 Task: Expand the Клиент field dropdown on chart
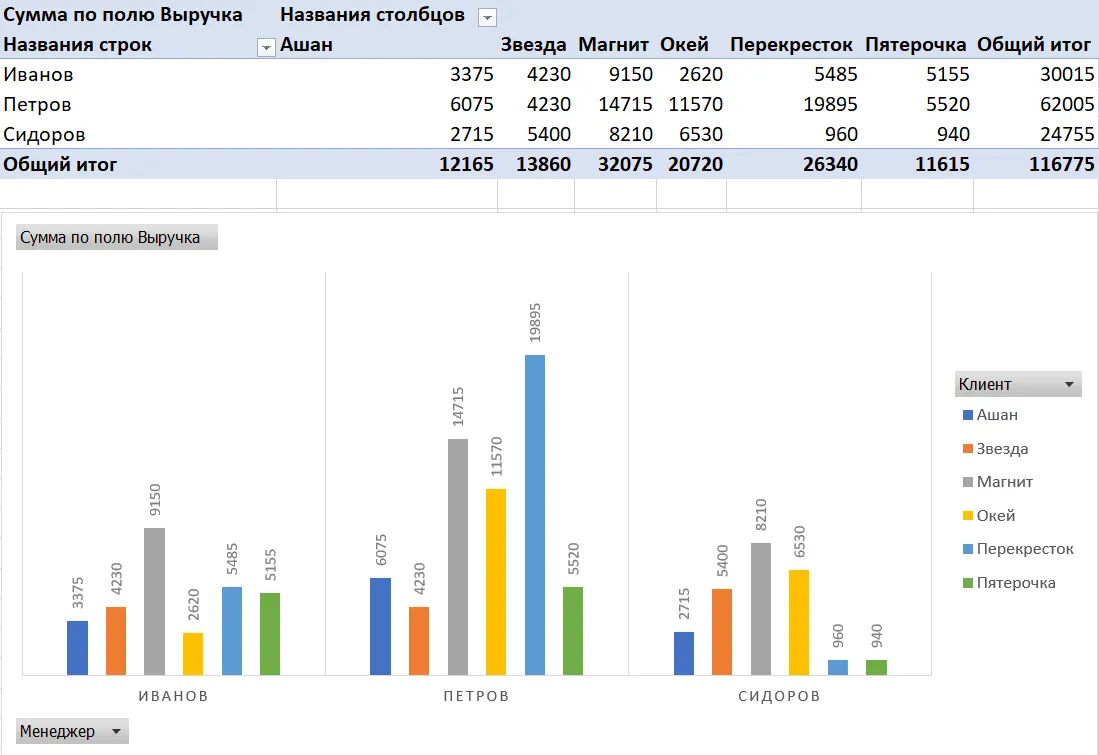tap(1018, 384)
